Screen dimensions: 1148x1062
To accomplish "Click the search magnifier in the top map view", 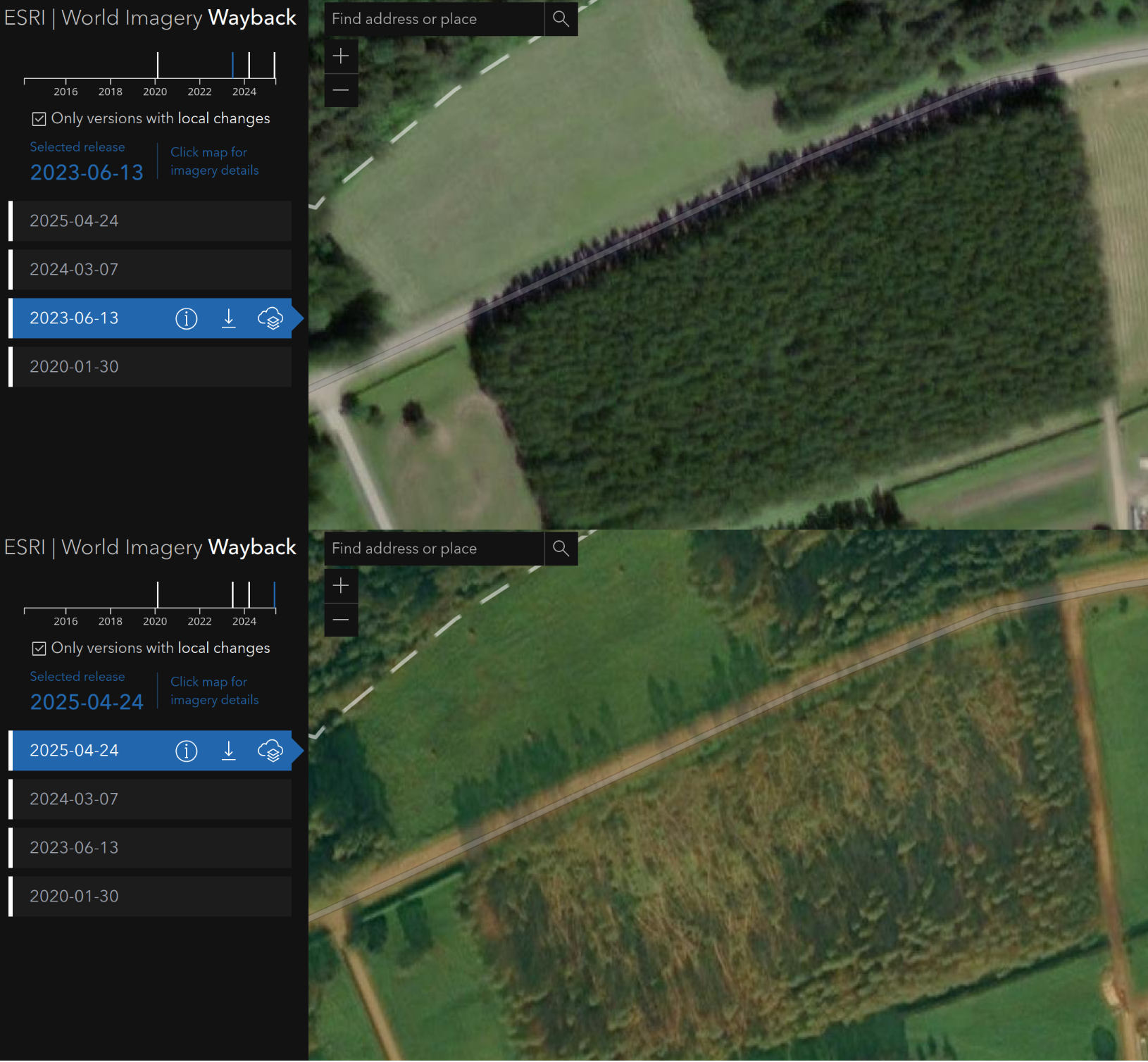I will [561, 19].
